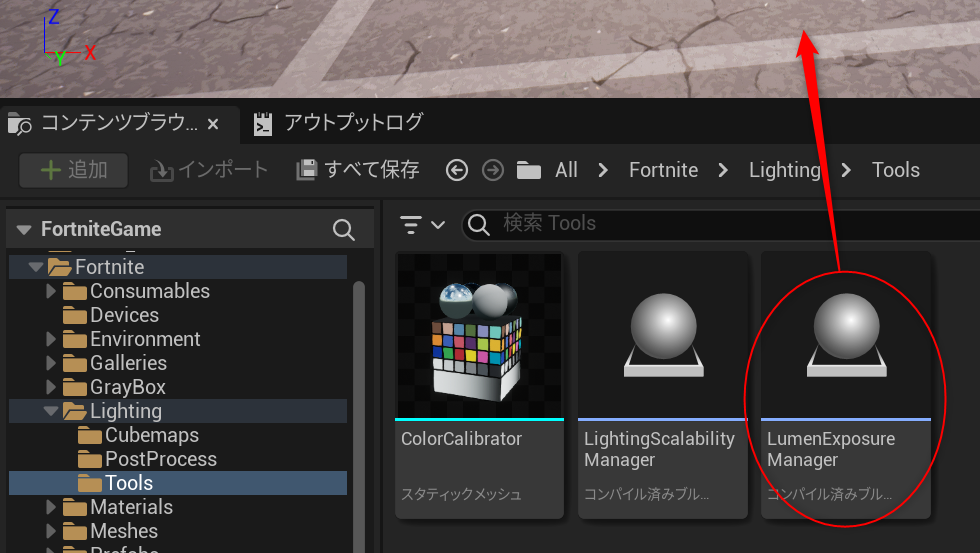The height and width of the screenshot is (553, 980).
Task: Collapse the Lighting folder arrow
Action: click(x=51, y=411)
